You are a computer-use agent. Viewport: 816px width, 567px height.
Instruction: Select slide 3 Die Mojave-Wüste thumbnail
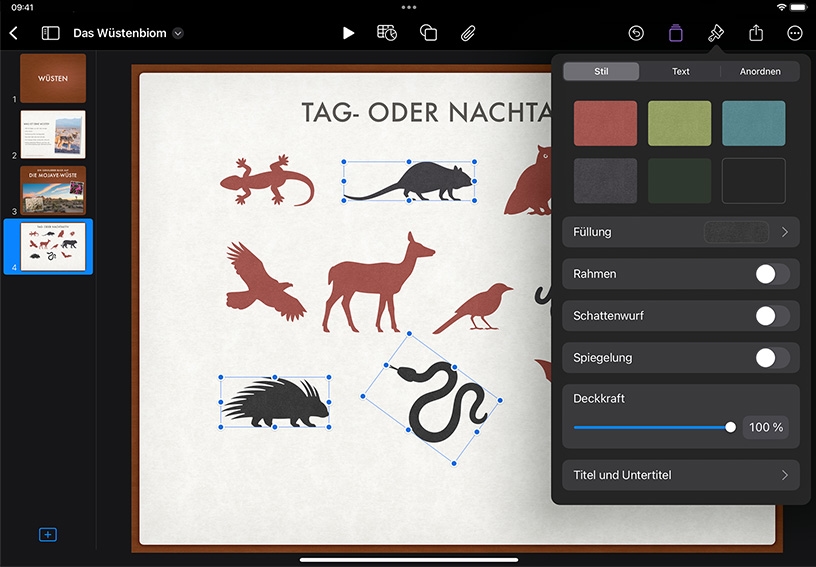[x=53, y=190]
